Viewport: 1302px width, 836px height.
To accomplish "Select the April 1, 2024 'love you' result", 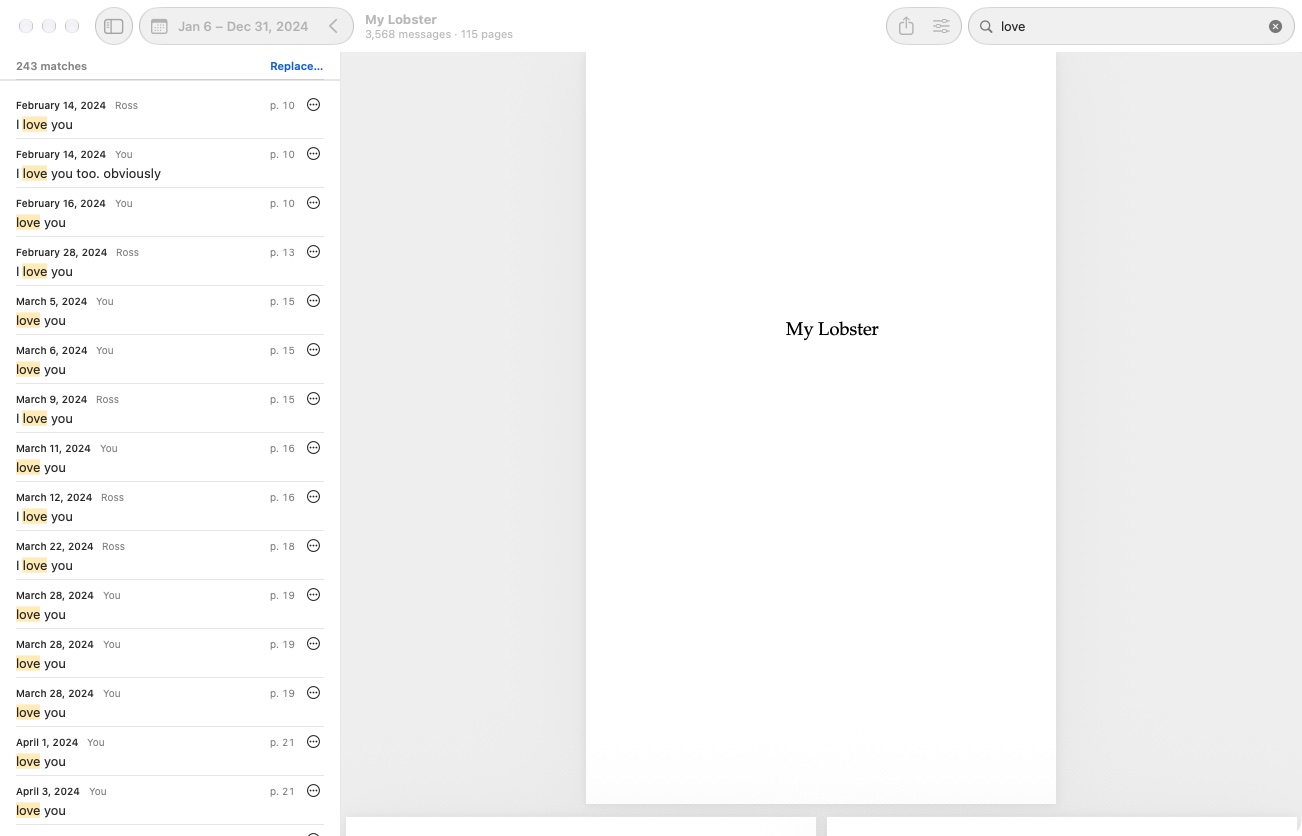I will click(x=170, y=752).
